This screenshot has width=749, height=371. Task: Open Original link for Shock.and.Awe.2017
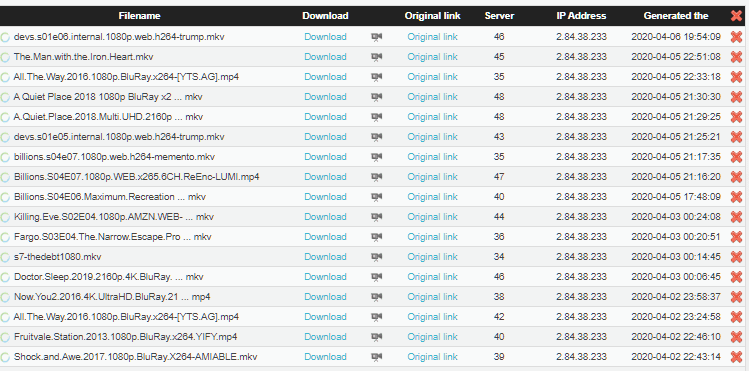pyautogui.click(x=432, y=357)
